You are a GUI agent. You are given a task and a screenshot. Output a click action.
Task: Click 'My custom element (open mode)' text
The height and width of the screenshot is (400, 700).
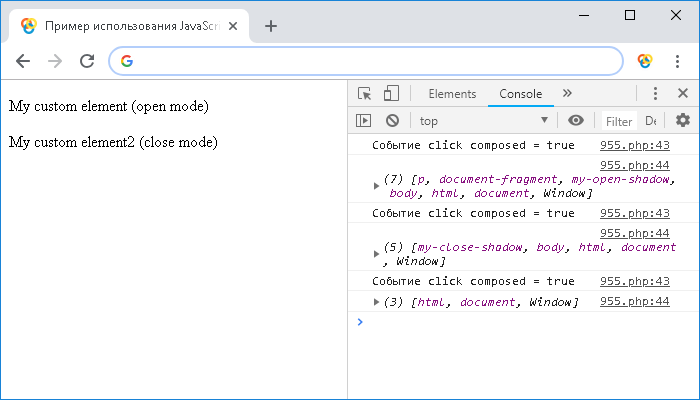(109, 107)
